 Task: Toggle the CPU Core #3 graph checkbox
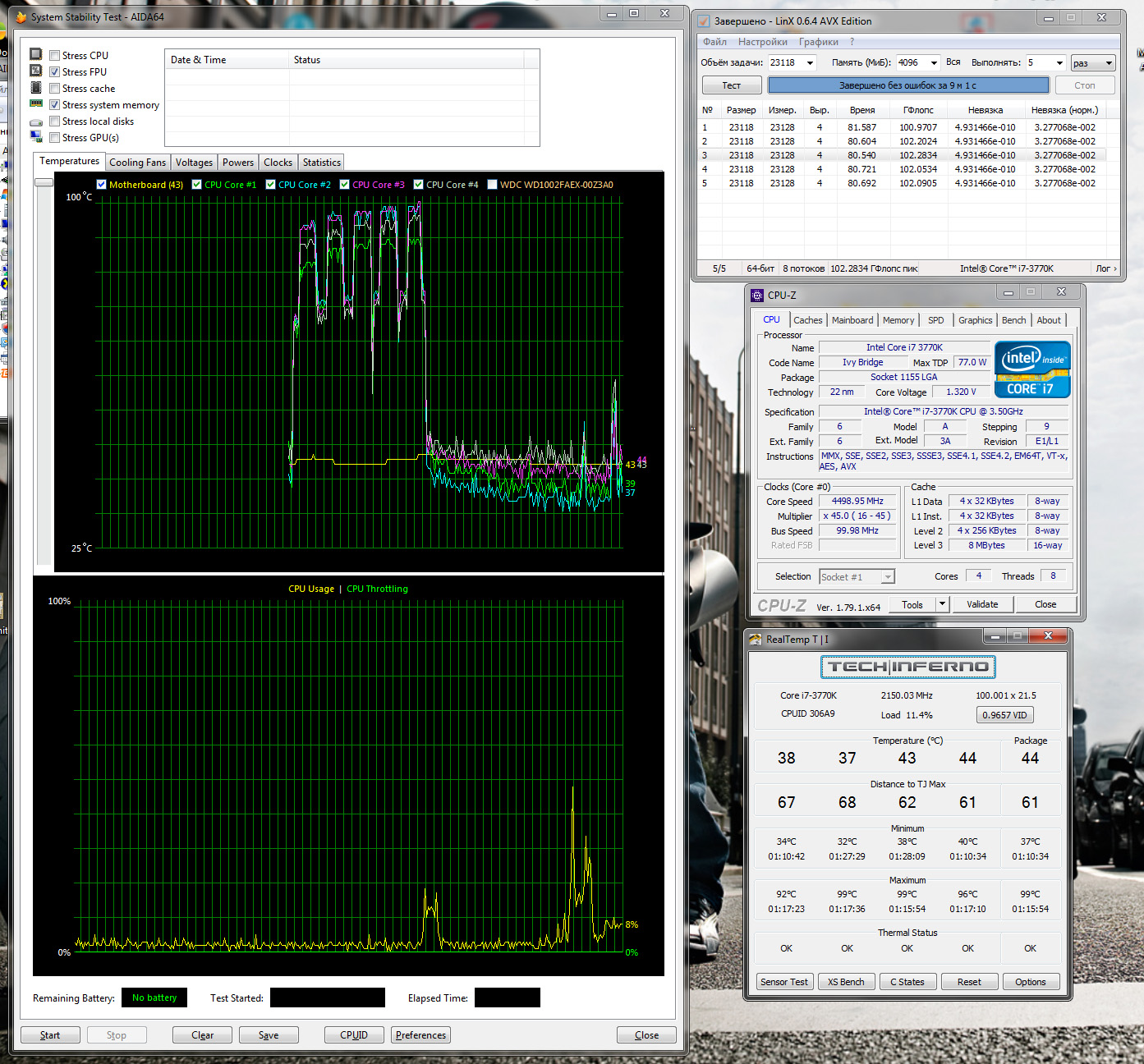coord(344,184)
